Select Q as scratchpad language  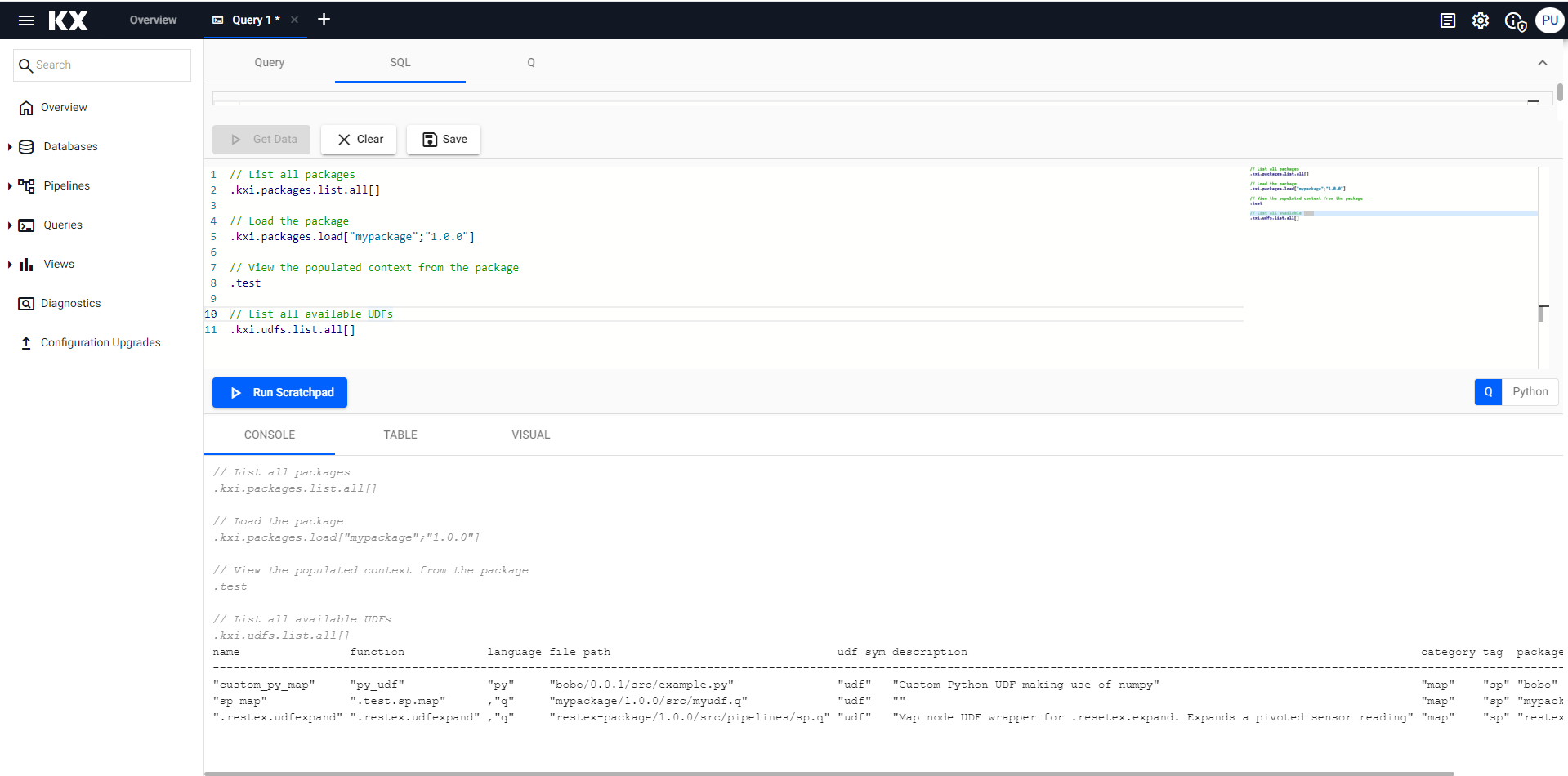(1488, 392)
